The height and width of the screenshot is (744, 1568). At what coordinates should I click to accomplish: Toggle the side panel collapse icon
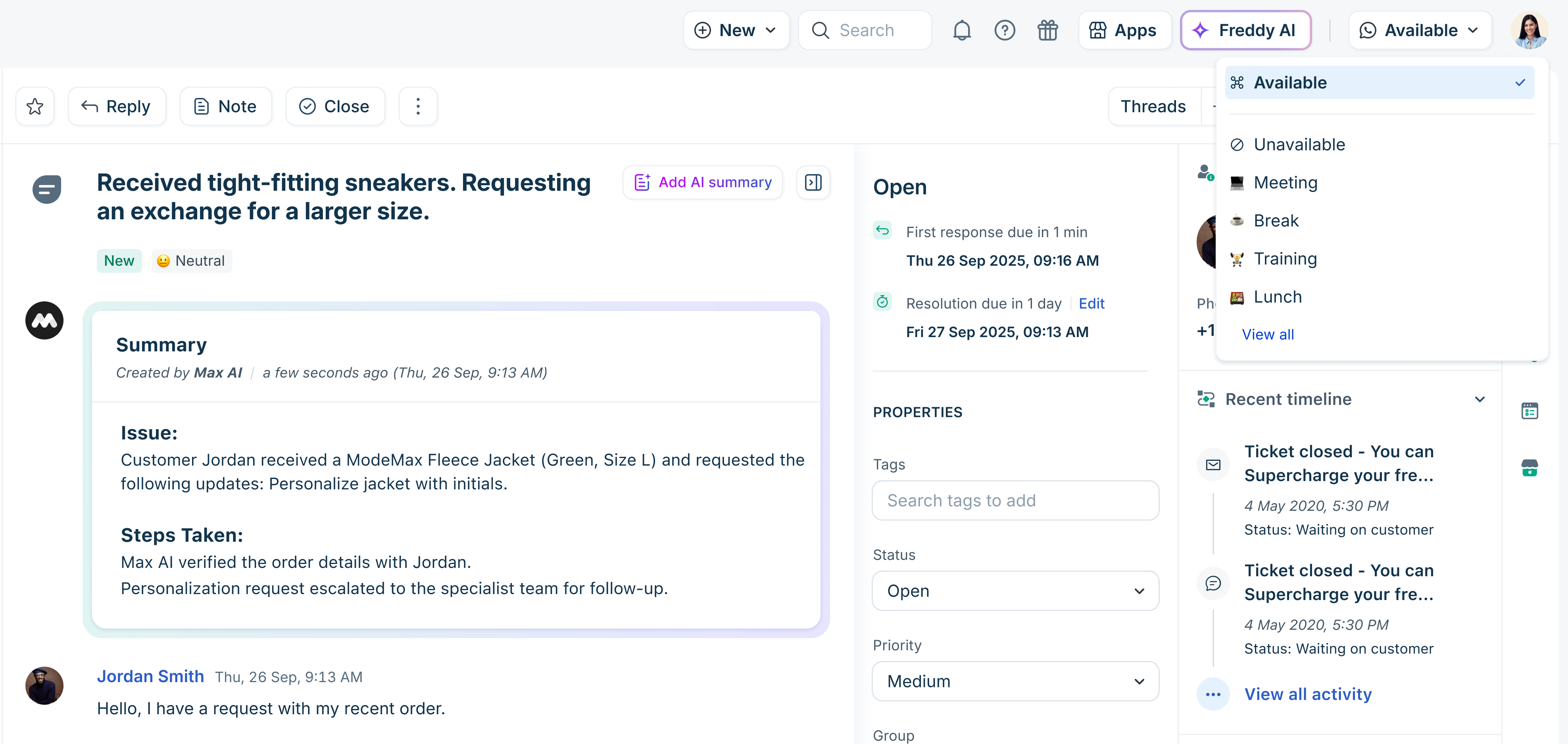tap(813, 182)
